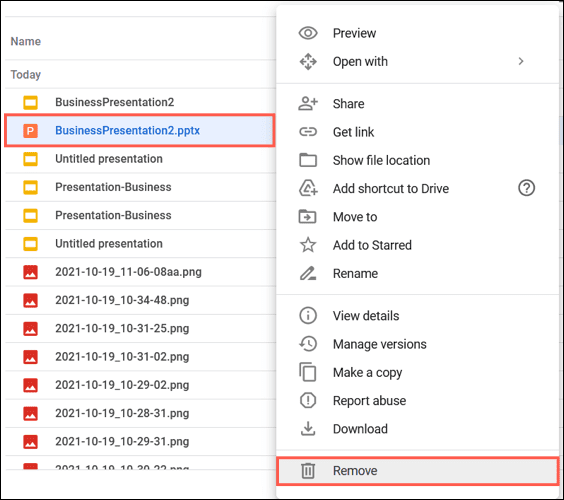Sort by the Name column header
564x500 pixels.
tap(26, 41)
